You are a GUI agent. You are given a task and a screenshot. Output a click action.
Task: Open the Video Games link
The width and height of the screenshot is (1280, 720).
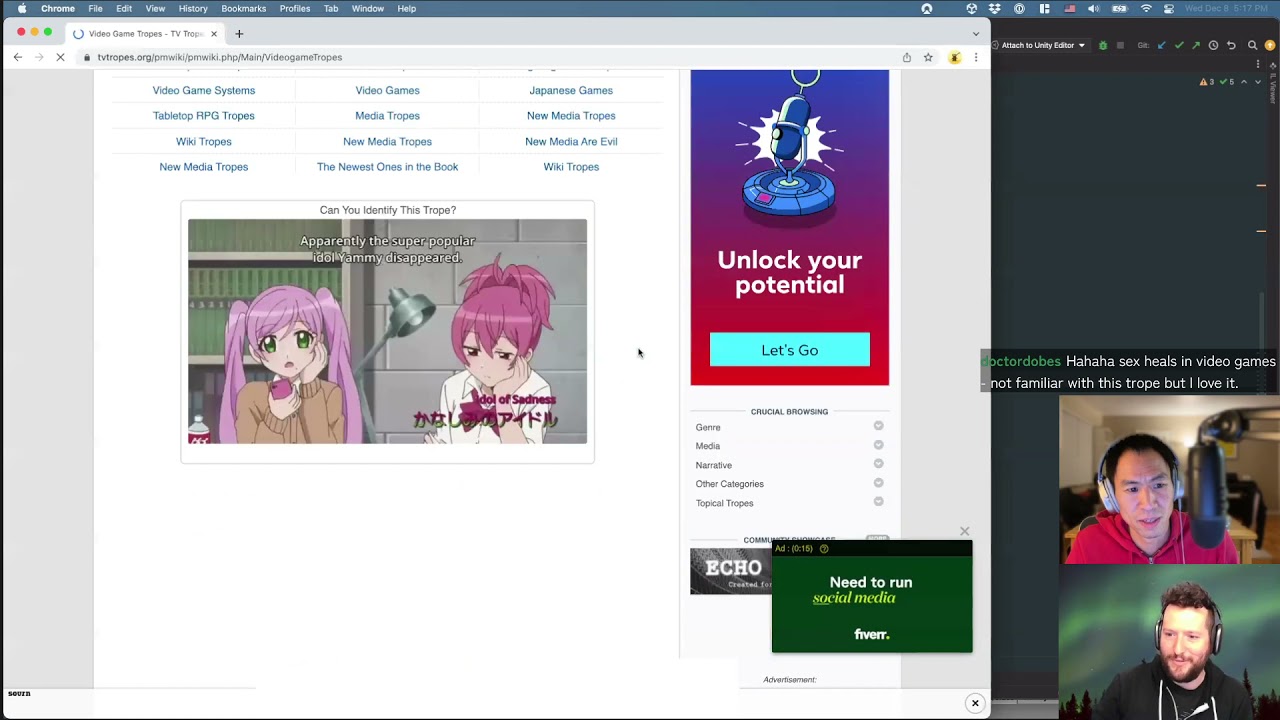(x=388, y=90)
